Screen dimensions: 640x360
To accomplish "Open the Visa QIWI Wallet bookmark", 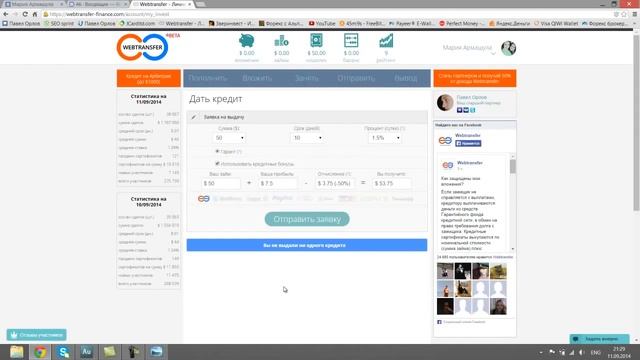I will [x=556, y=24].
